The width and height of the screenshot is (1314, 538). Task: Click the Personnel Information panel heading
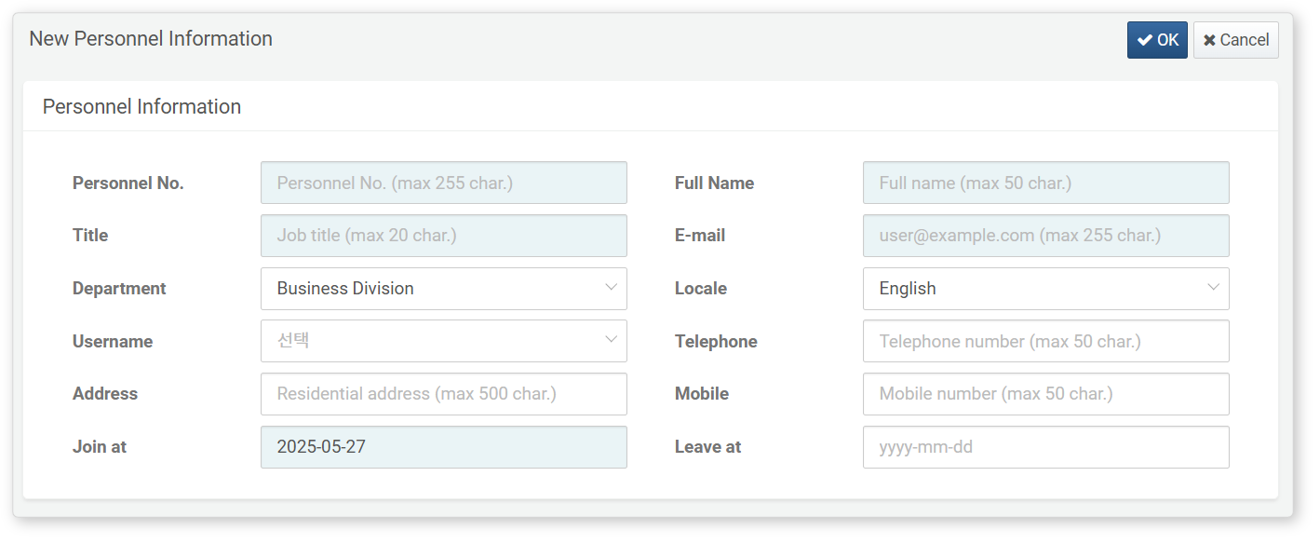[x=141, y=107]
